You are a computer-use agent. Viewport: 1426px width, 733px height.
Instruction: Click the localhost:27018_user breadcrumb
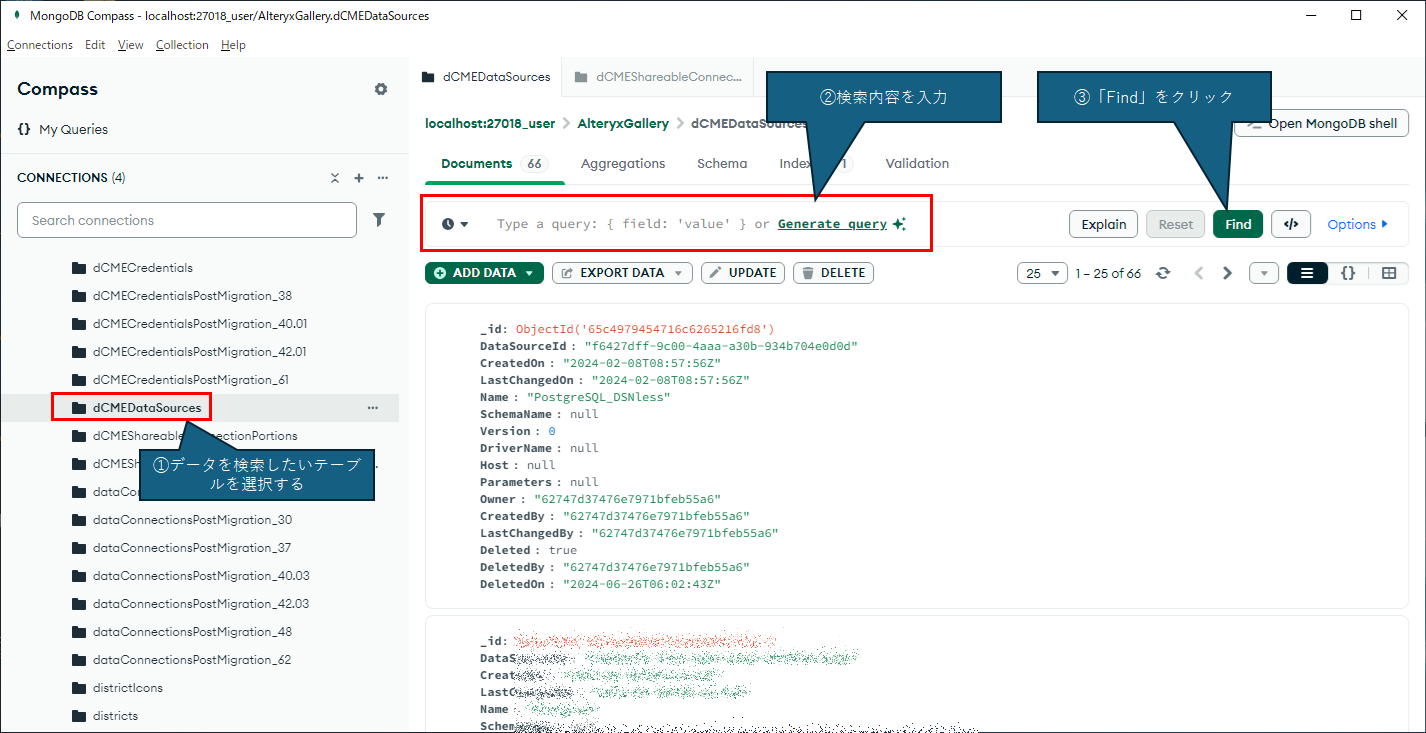point(490,124)
